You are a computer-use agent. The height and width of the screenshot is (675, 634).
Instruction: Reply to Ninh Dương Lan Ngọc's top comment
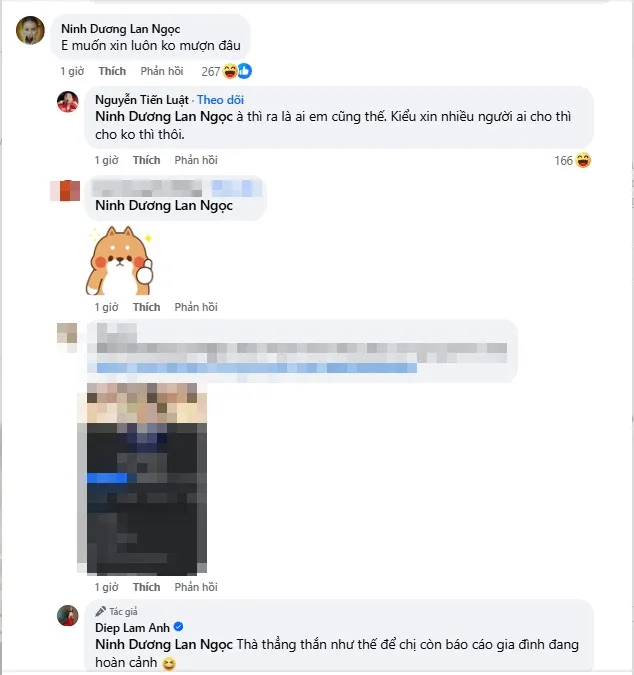click(162, 71)
